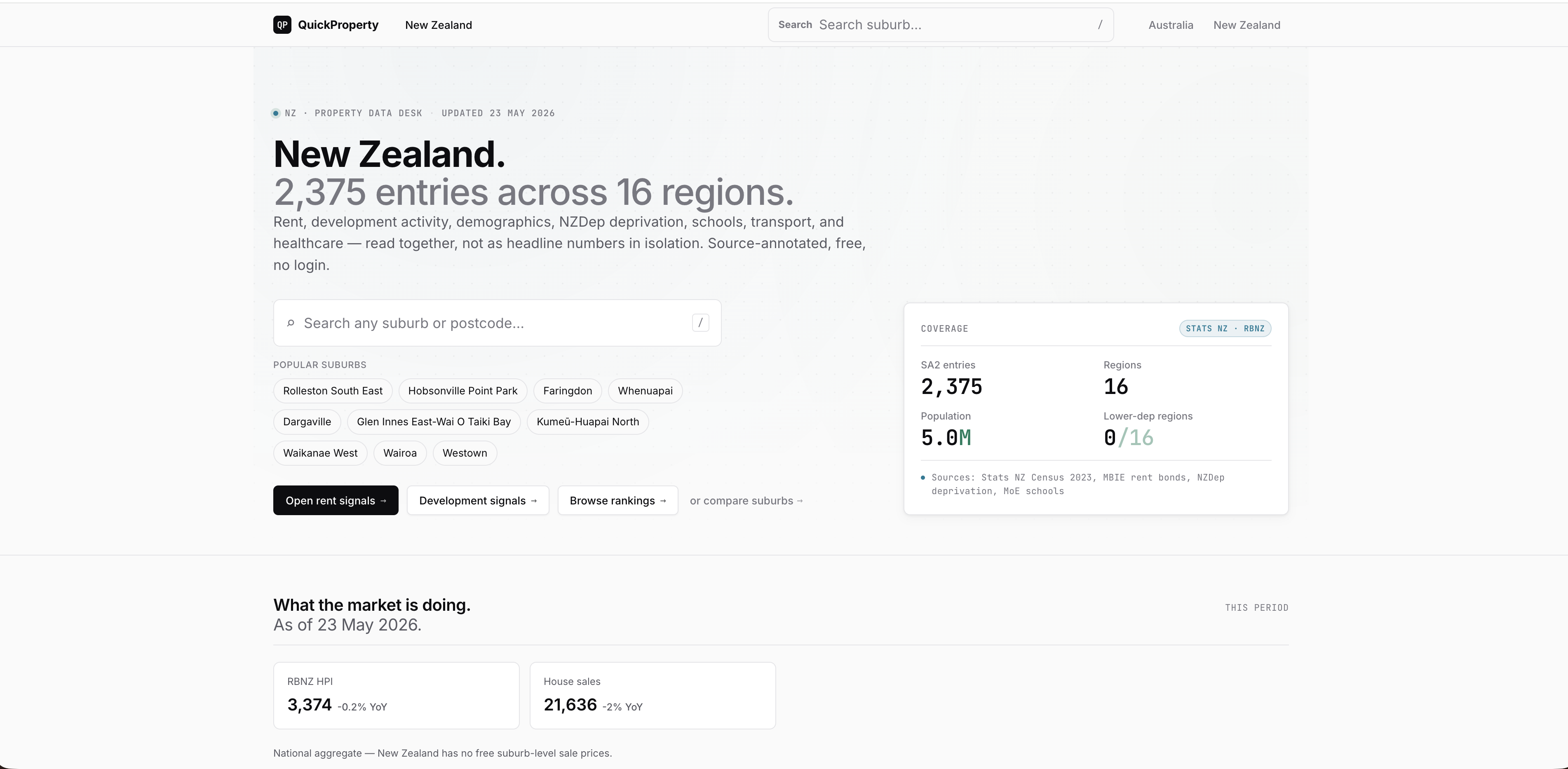The image size is (1568, 769).
Task: Click the blue status dot beside NZ
Action: click(x=276, y=113)
